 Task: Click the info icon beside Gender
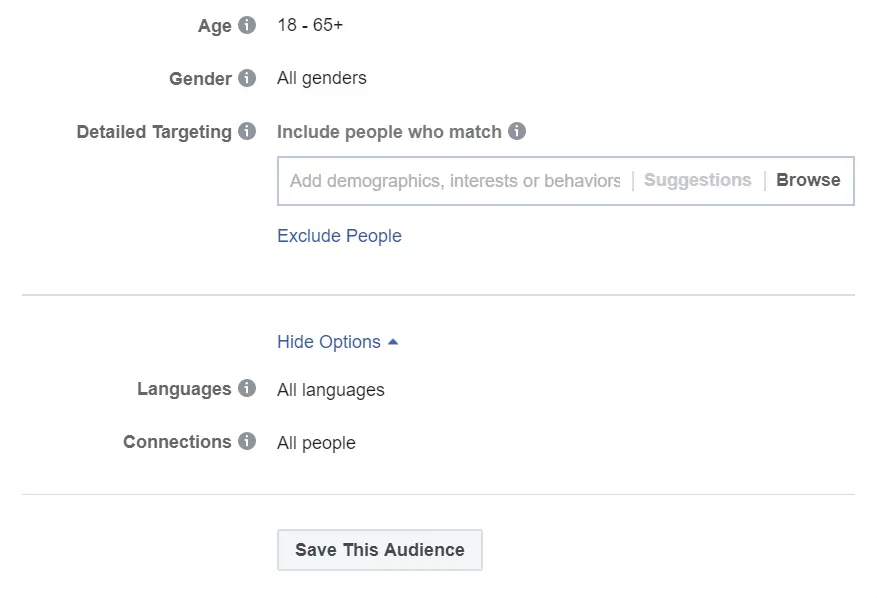[x=247, y=78]
